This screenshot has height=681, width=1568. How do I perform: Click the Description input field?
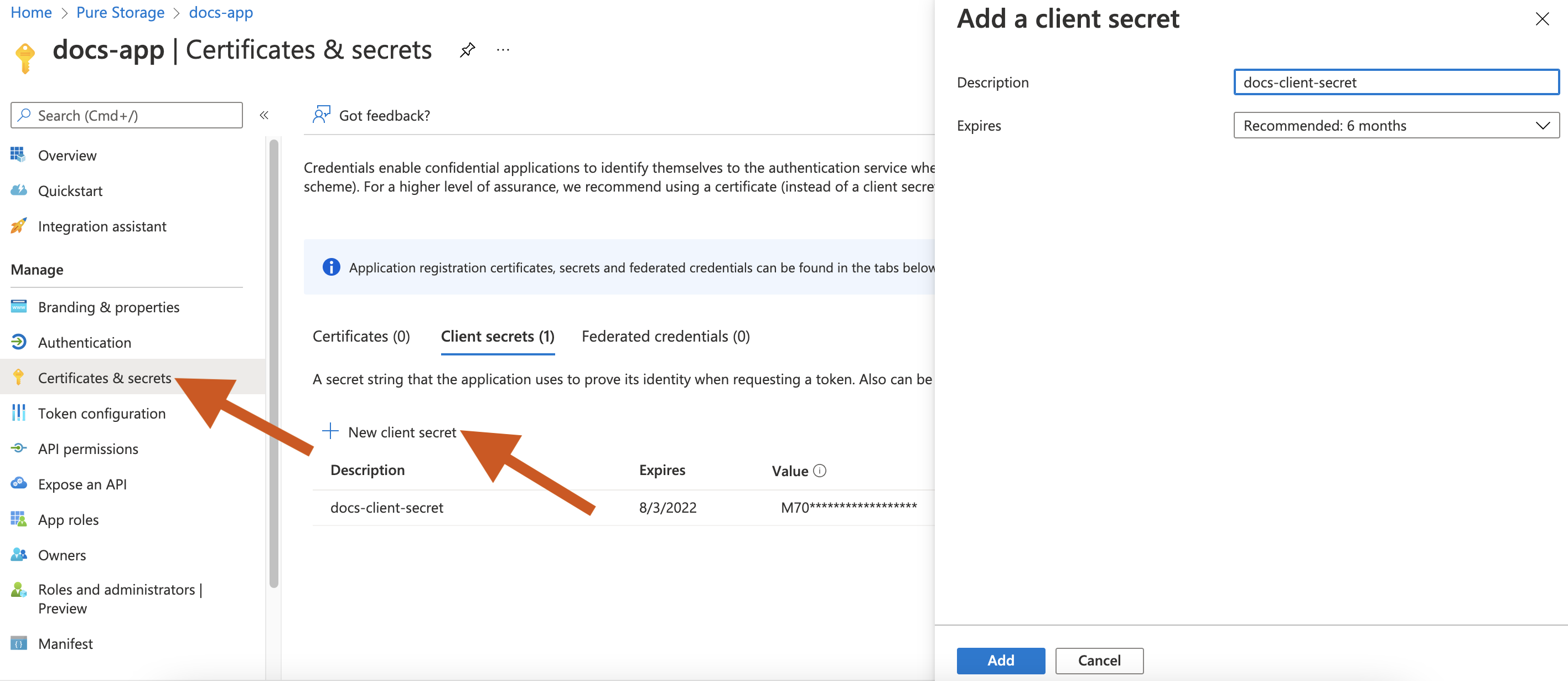pyautogui.click(x=1396, y=82)
